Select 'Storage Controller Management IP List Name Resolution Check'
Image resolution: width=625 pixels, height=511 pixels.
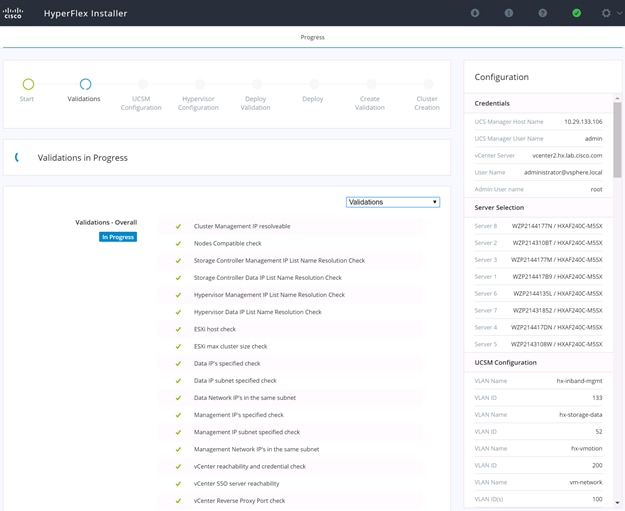279,260
